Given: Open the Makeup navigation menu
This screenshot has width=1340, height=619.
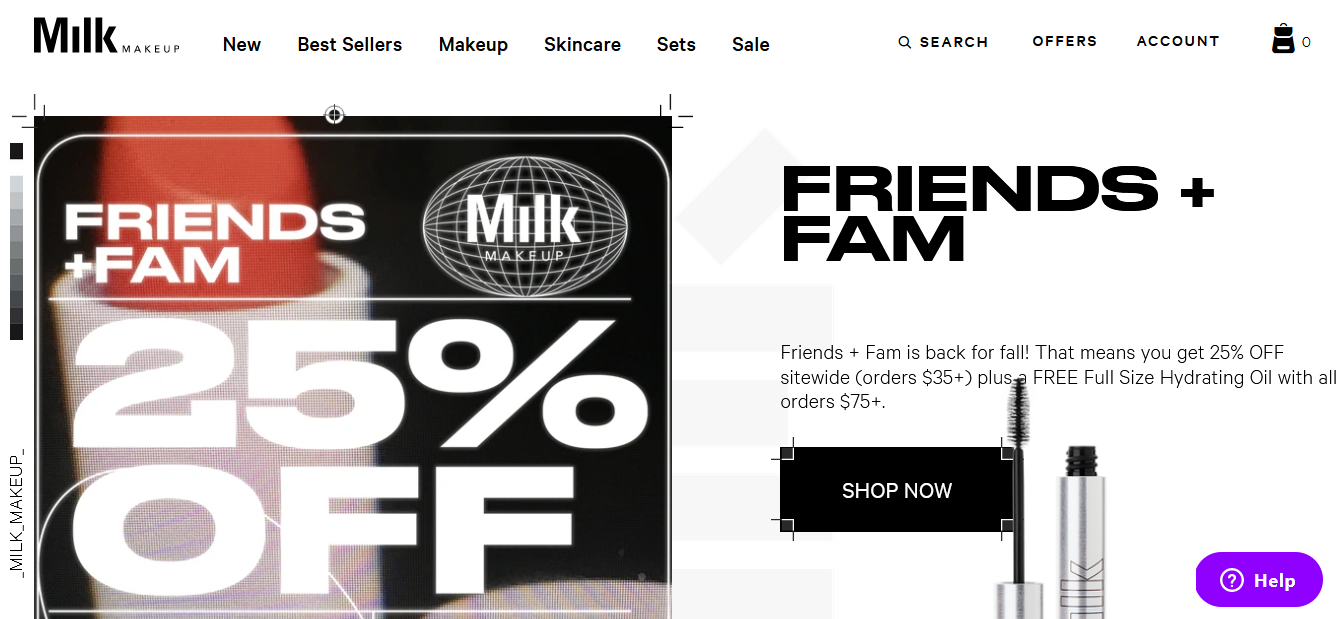Looking at the screenshot, I should (473, 45).
